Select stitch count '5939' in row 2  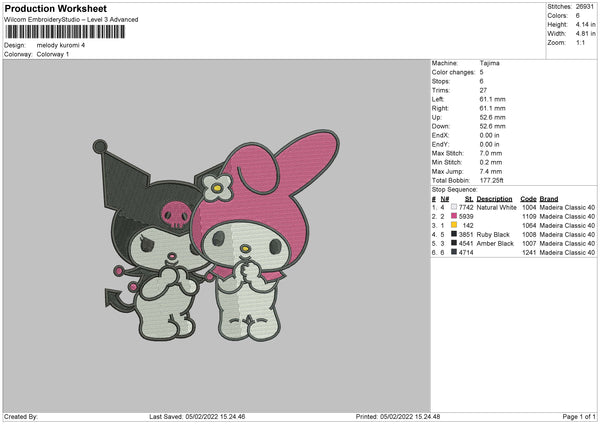tap(466, 217)
